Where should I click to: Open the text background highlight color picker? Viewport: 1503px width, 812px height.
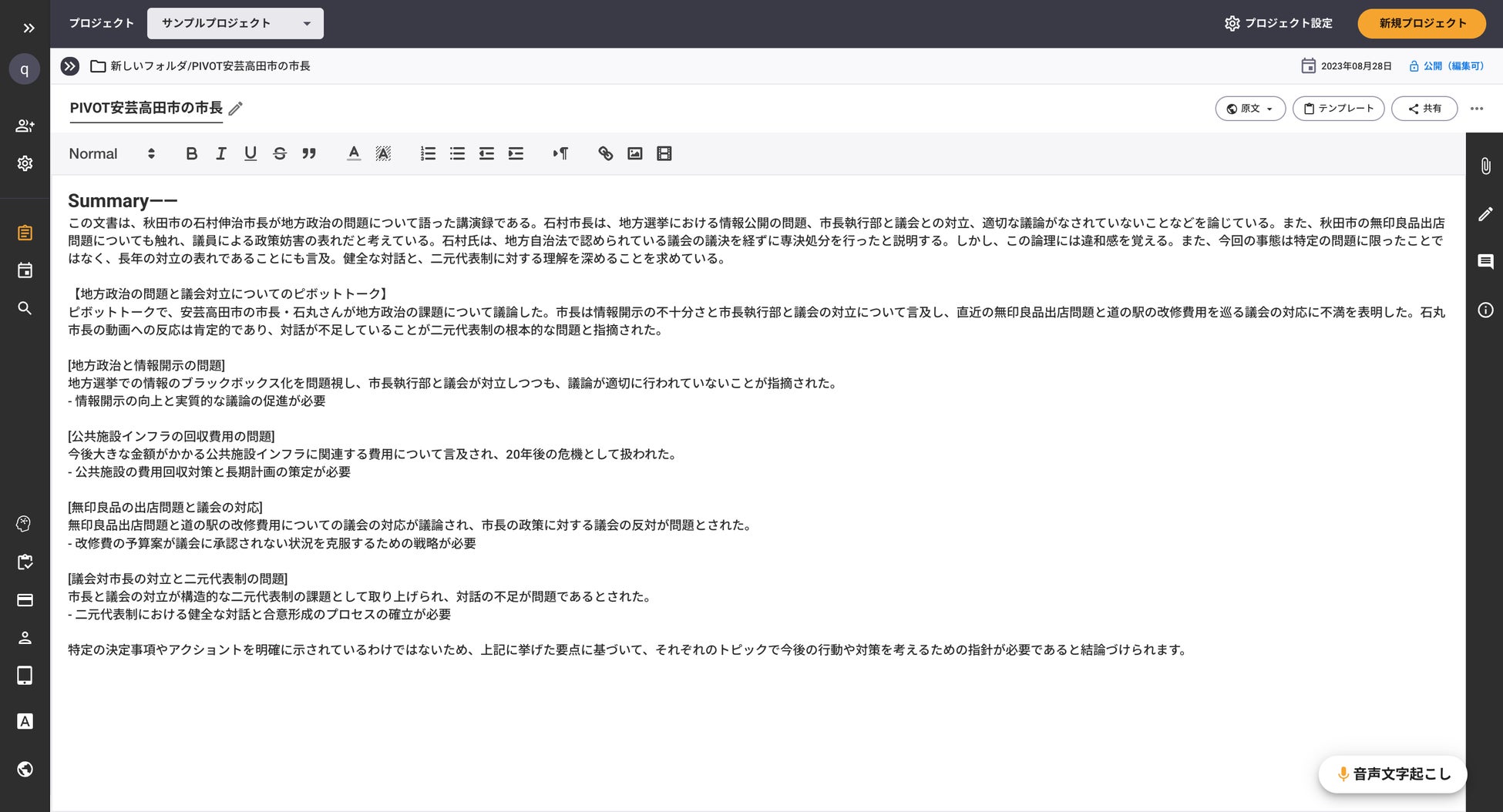point(383,153)
